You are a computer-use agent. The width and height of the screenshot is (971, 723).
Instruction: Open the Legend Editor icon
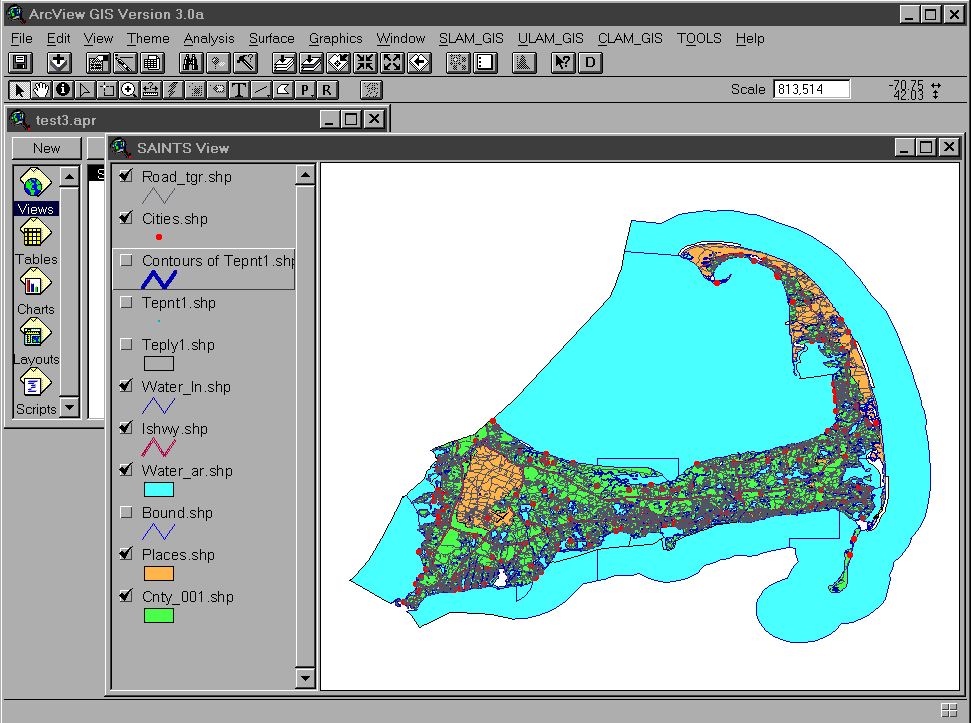click(x=125, y=63)
